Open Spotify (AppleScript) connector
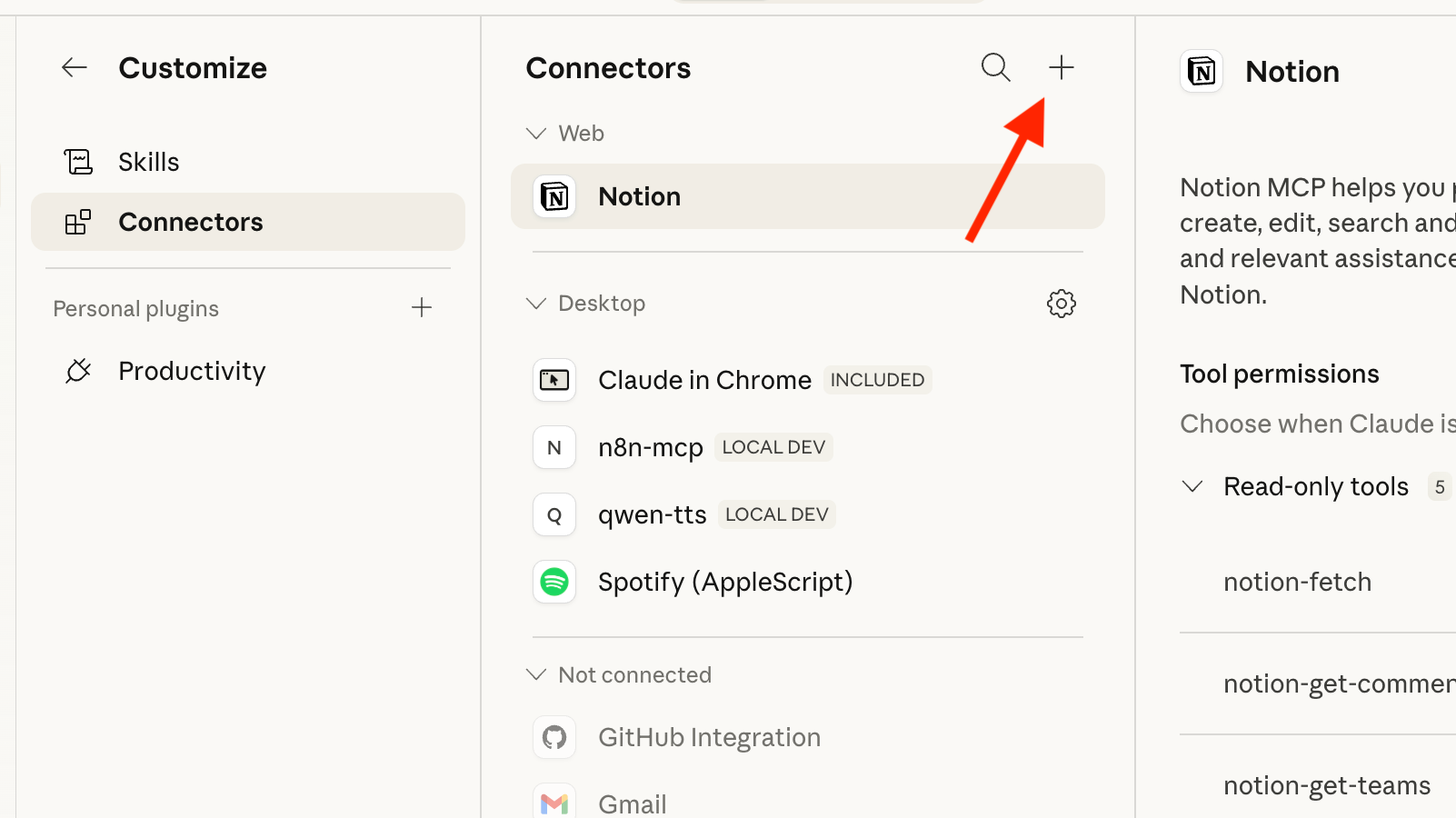Screen dimensions: 1456x818 pyautogui.click(x=807, y=582)
